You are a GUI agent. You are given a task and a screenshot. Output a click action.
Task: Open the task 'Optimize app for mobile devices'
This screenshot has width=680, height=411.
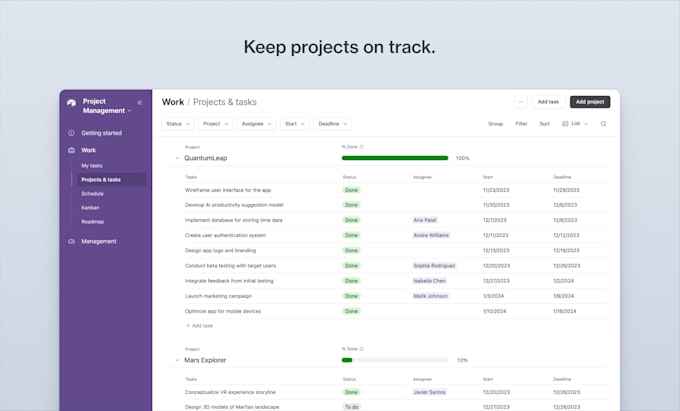click(223, 311)
